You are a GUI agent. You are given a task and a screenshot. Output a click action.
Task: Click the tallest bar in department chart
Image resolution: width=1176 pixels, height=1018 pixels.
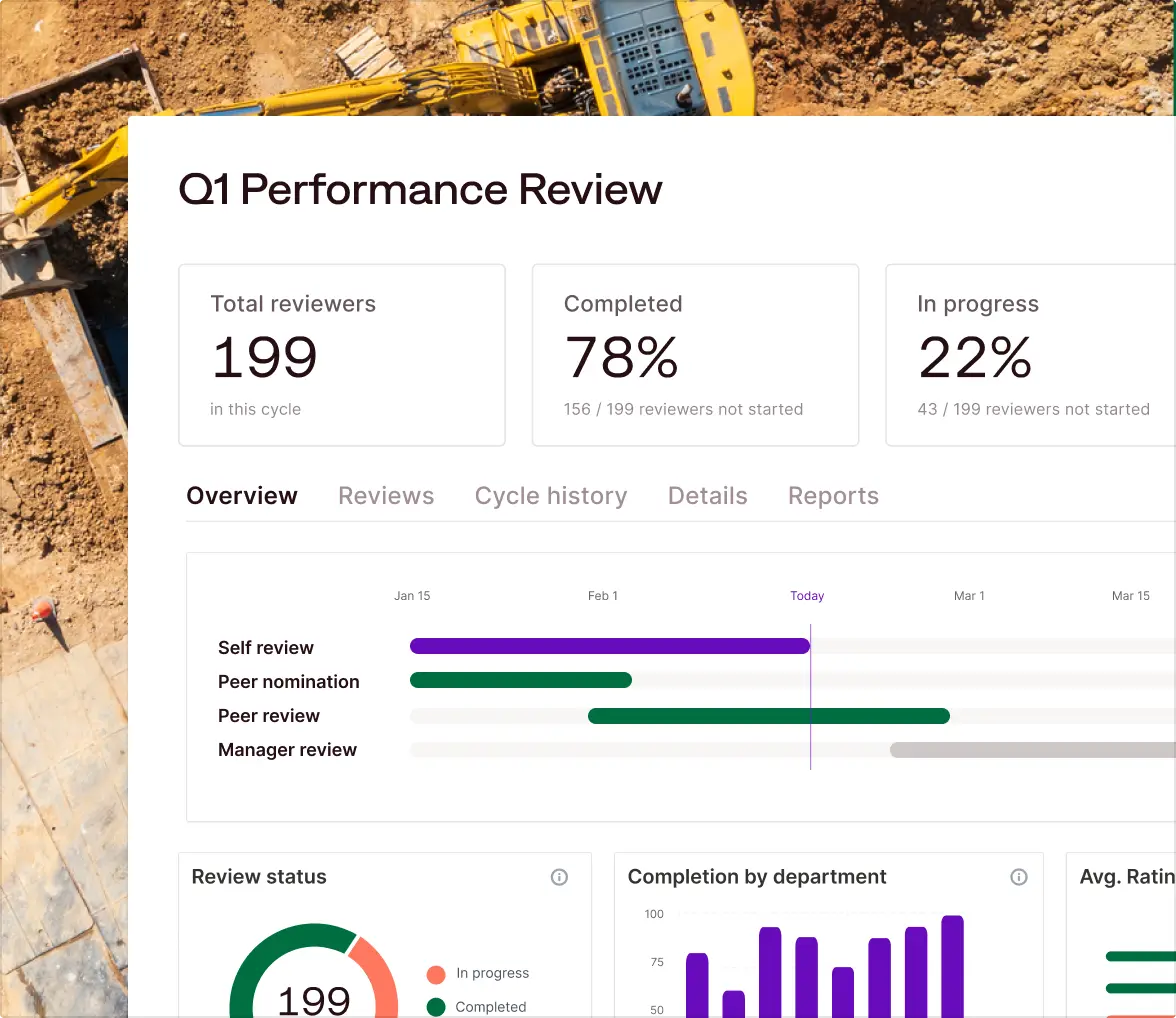point(952,965)
